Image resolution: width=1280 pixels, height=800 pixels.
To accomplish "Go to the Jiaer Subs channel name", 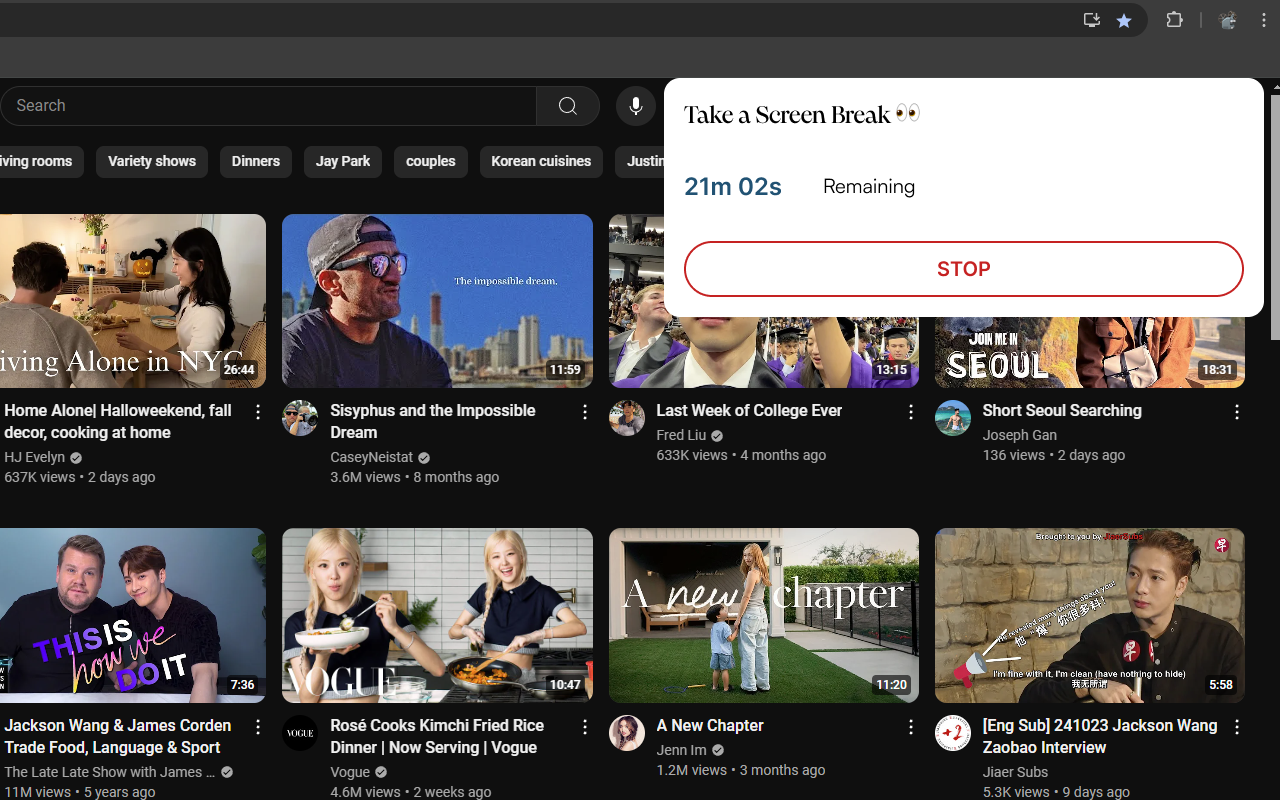I will pyautogui.click(x=1015, y=772).
